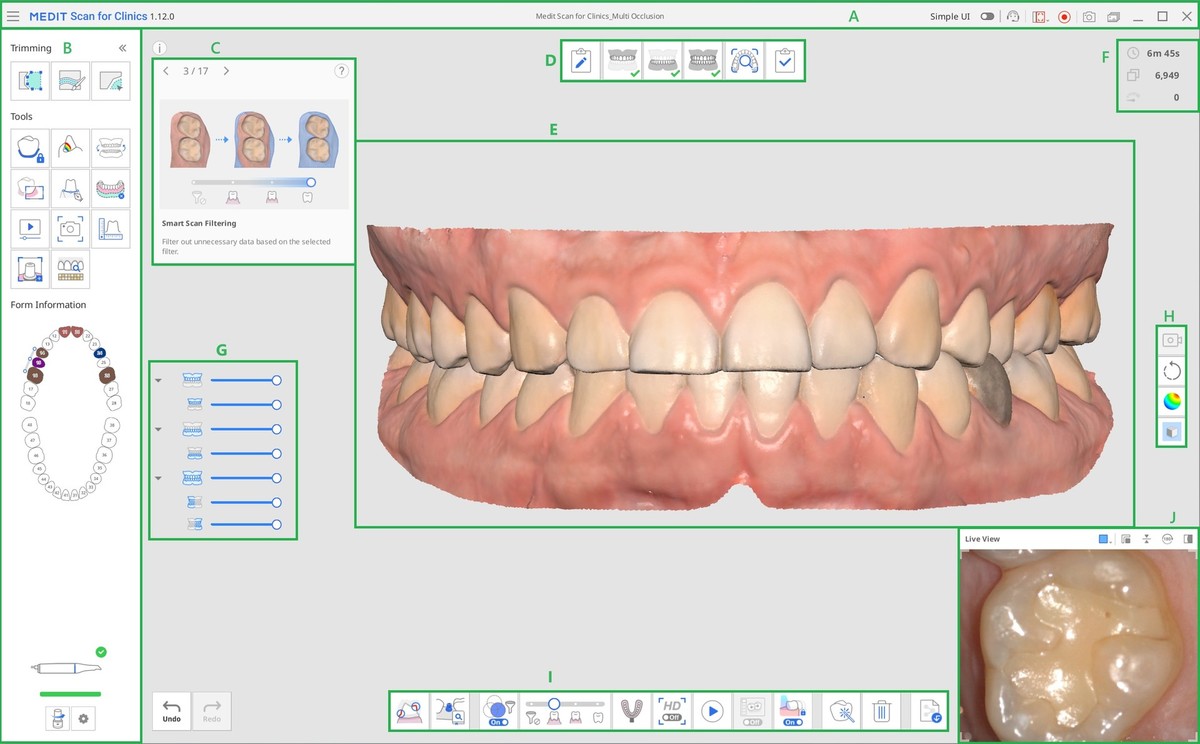This screenshot has width=1200, height=744.
Task: Collapse the left tools panel
Action: (x=123, y=48)
